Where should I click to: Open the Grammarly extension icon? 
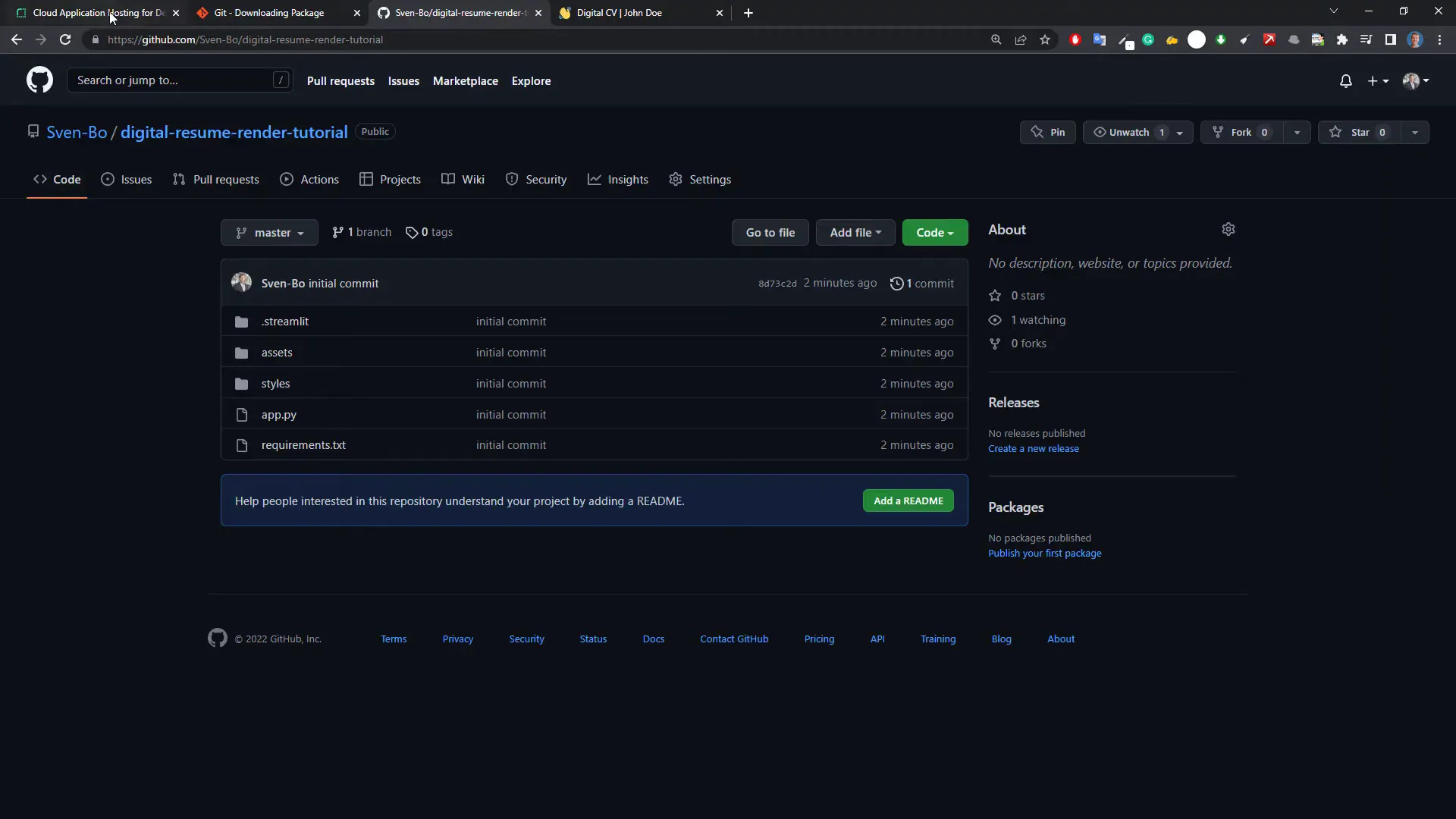pyautogui.click(x=1149, y=39)
